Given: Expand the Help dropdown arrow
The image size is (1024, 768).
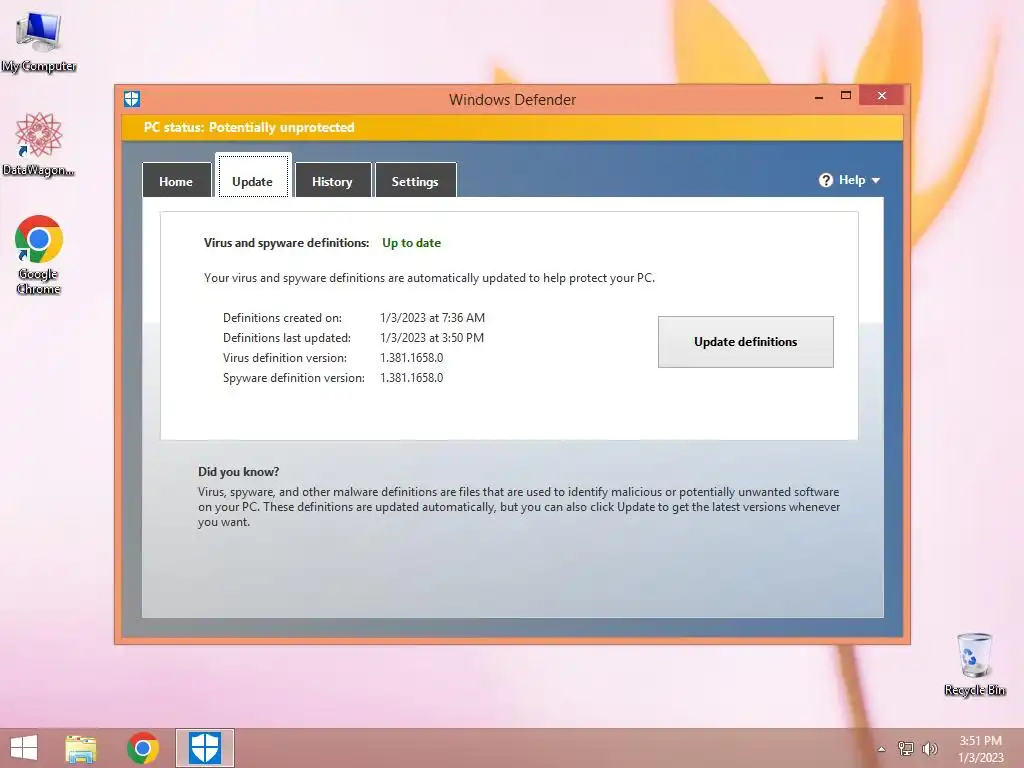Looking at the screenshot, I should coord(876,181).
